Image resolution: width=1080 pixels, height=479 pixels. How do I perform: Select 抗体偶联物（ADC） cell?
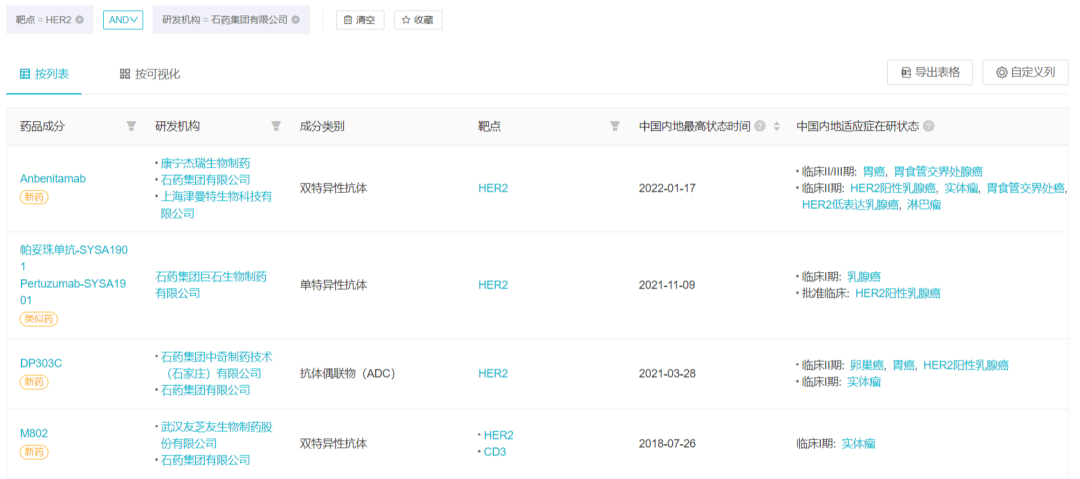[347, 373]
